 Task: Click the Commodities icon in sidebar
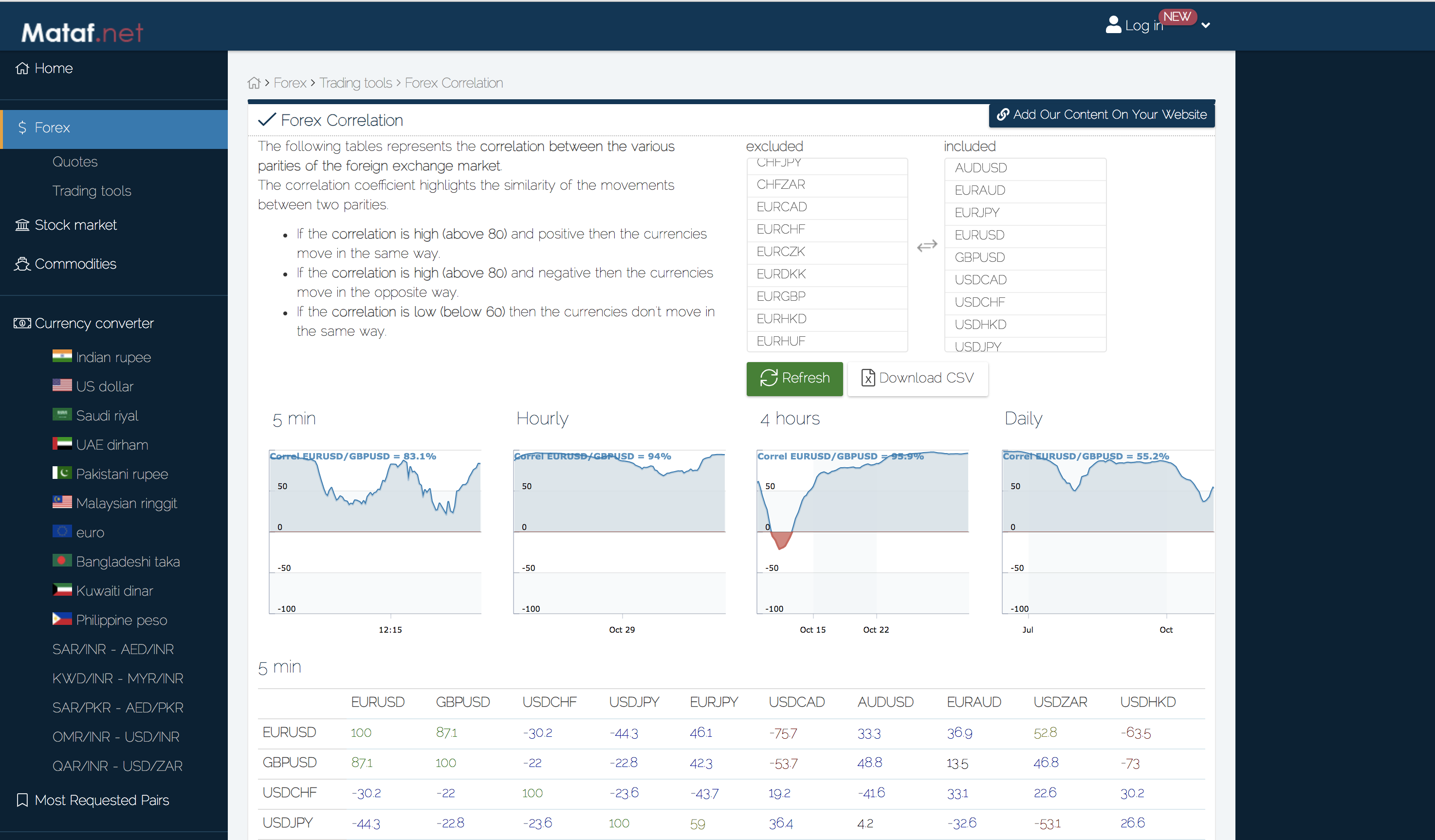(22, 264)
